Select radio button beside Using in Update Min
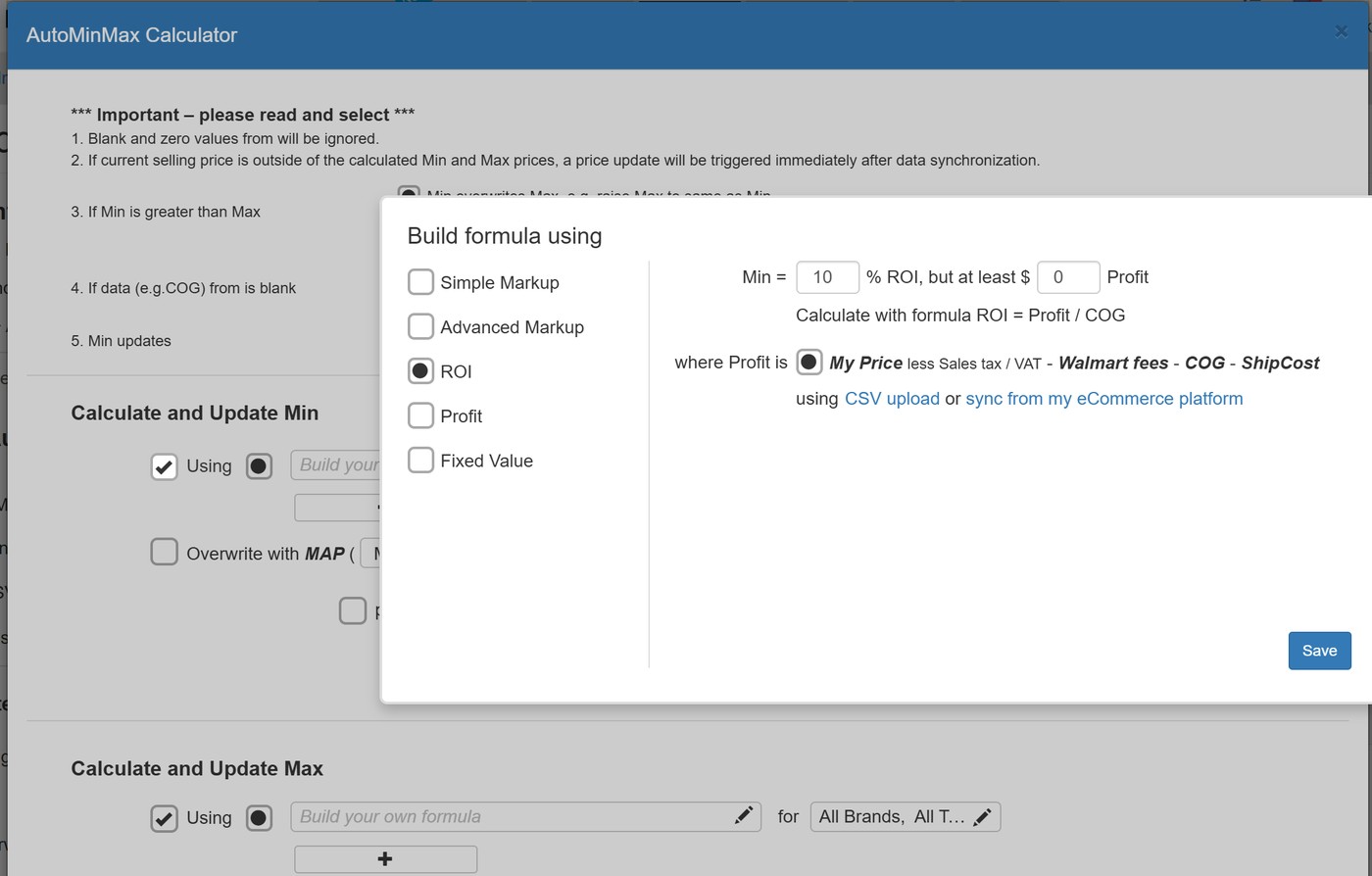Viewport: 1372px width, 876px height. (x=259, y=466)
